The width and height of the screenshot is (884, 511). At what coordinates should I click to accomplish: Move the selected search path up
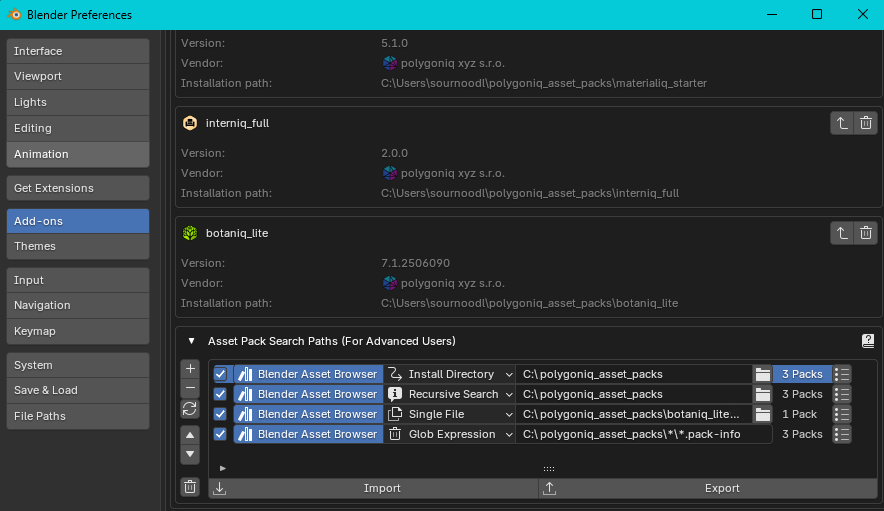point(190,435)
